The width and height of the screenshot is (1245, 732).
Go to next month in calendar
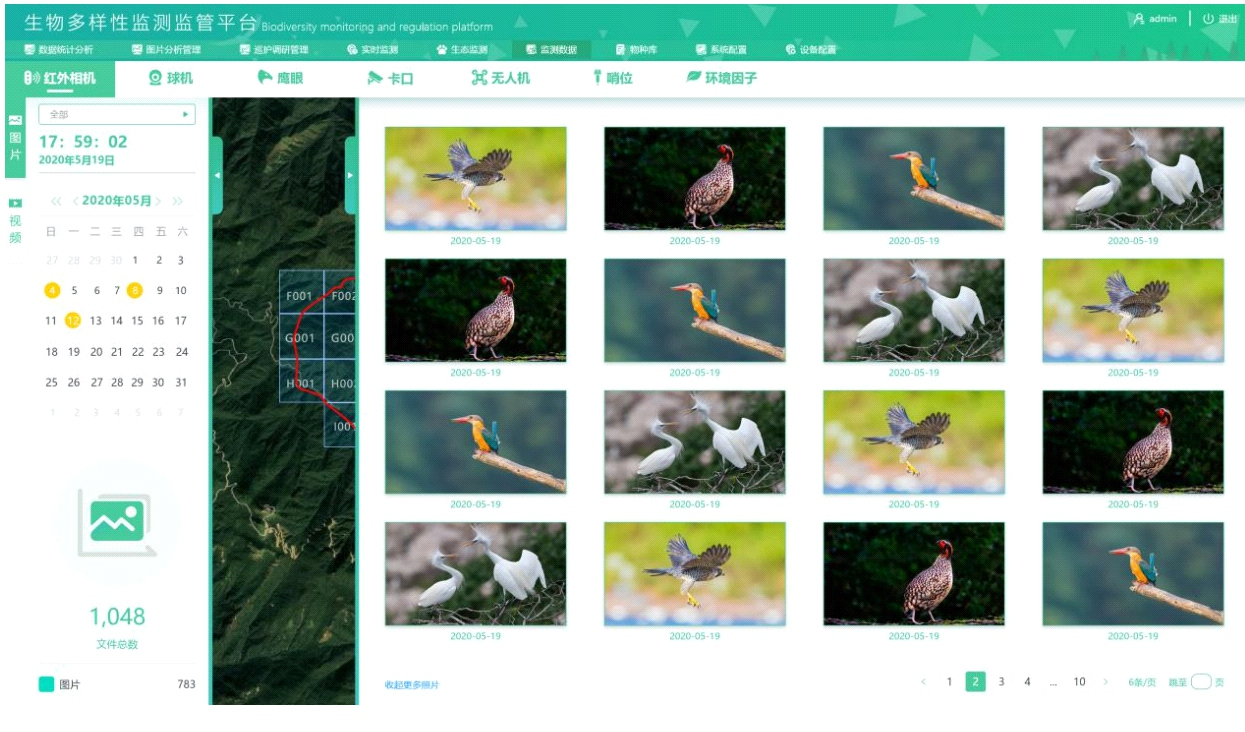point(157,201)
